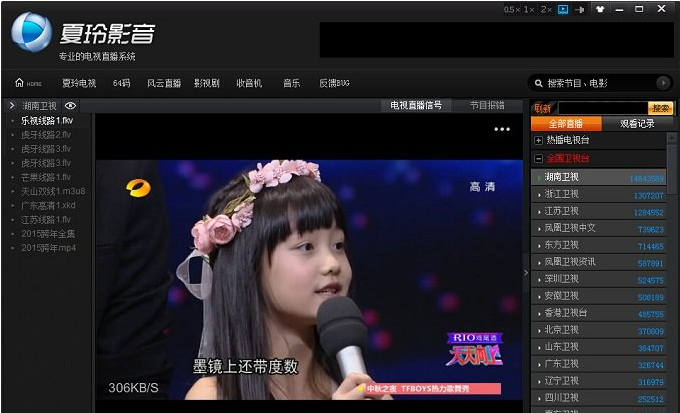Collapse the right channel panel arrow

pyautogui.click(x=526, y=273)
